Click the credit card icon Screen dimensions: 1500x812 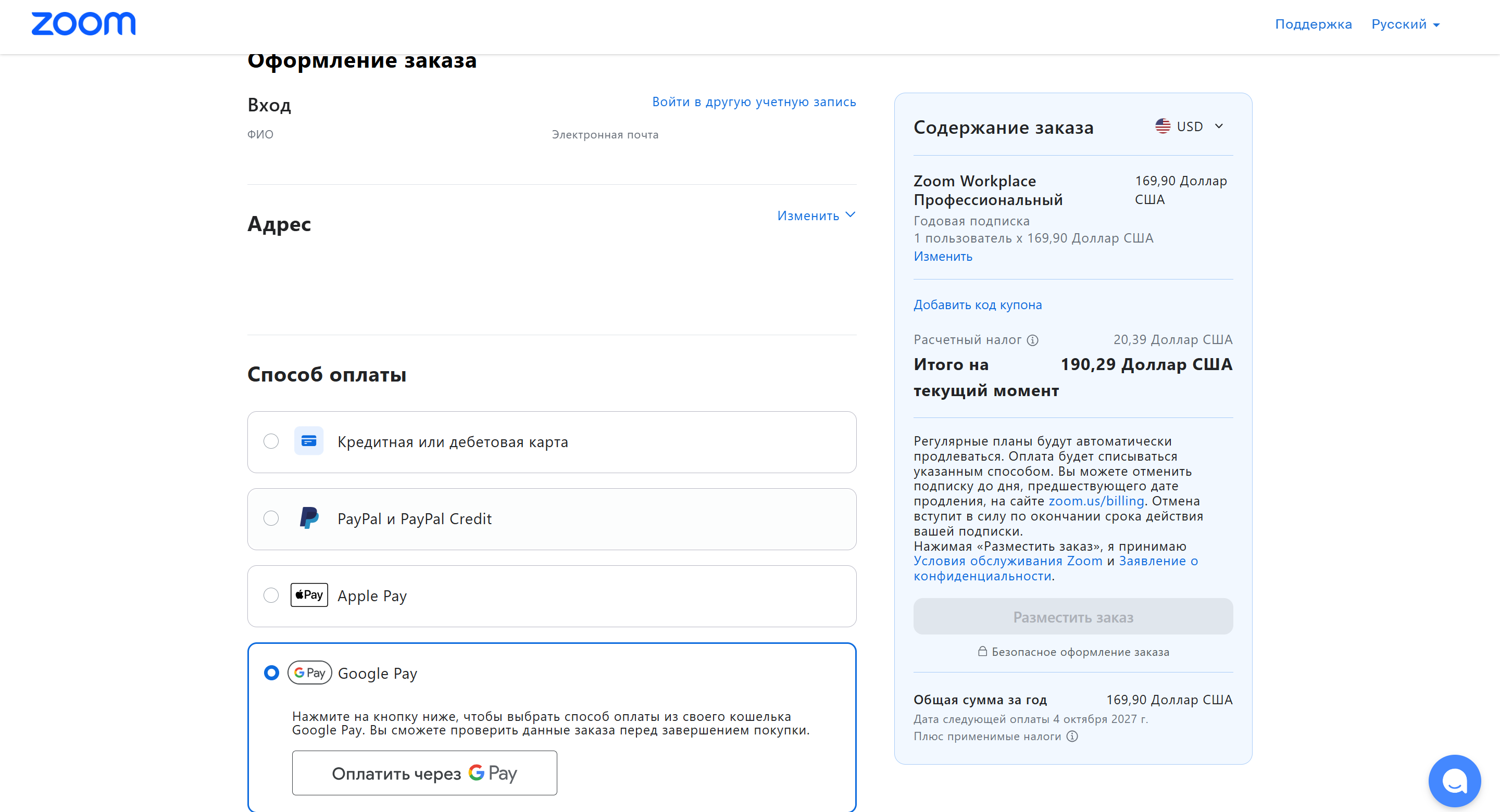tap(309, 441)
